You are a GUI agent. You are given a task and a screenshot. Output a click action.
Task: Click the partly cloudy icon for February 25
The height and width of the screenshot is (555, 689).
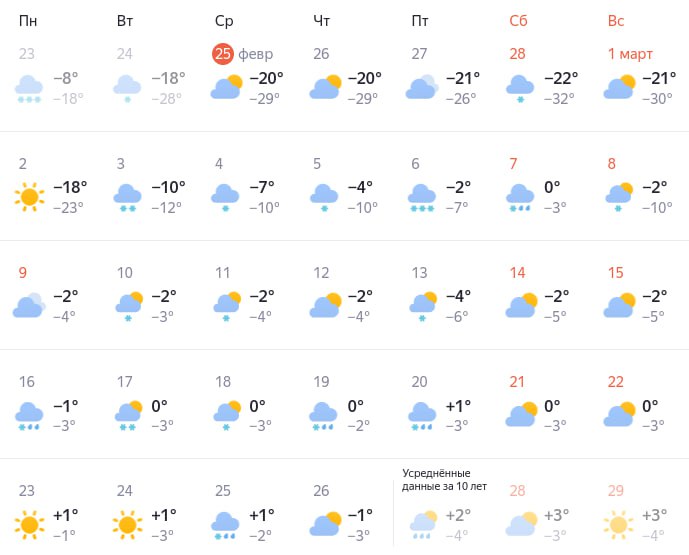click(226, 88)
